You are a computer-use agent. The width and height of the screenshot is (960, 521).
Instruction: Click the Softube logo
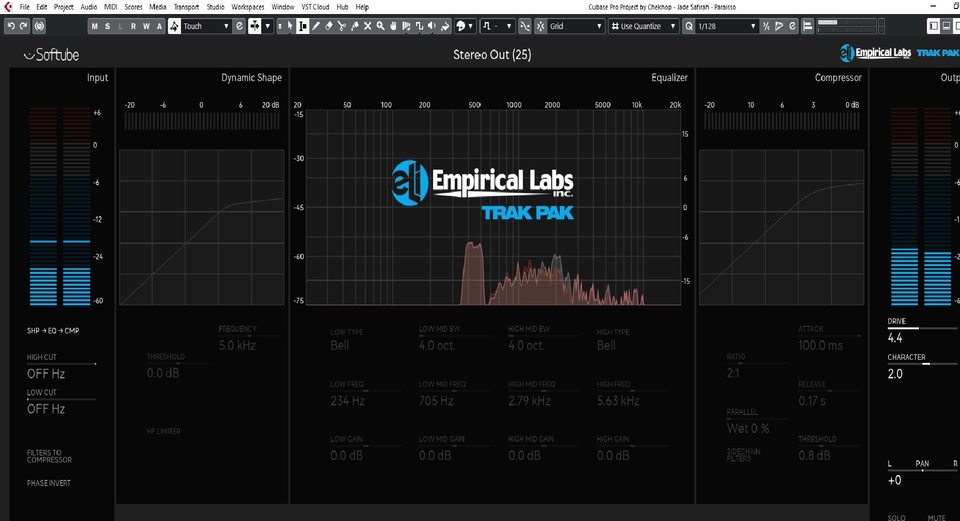pyautogui.click(x=51, y=55)
